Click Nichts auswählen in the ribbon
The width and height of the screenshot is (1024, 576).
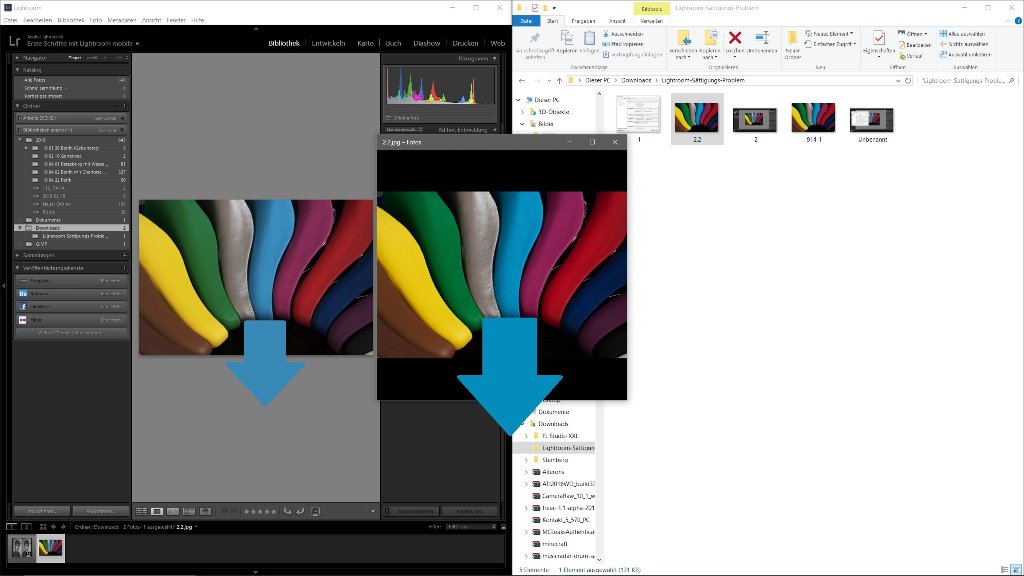click(x=963, y=44)
